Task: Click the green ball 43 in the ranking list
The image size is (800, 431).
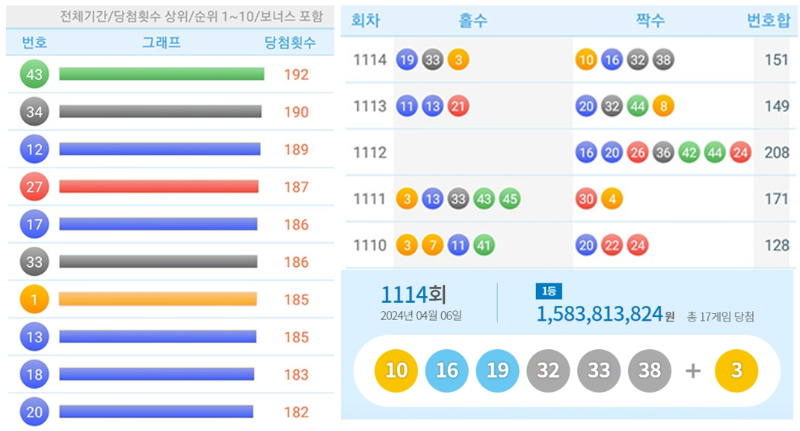Action: point(34,74)
